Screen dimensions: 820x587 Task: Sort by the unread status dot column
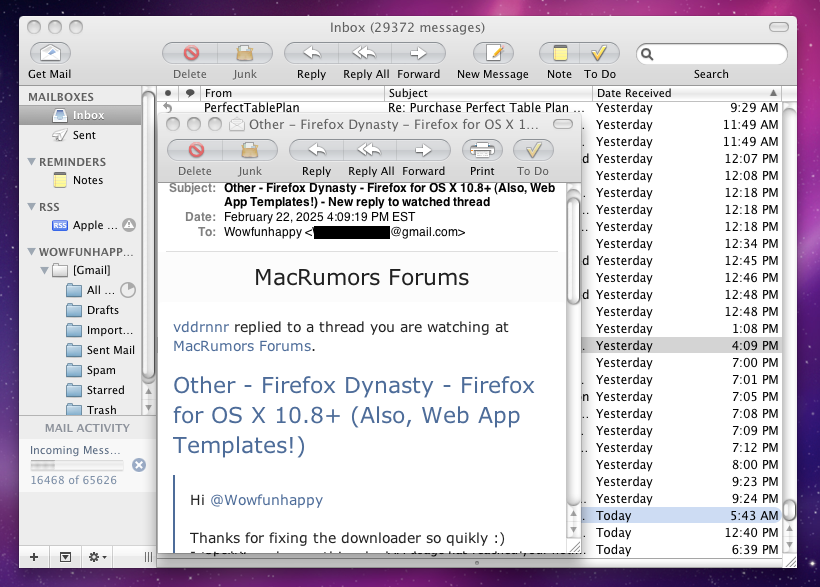(168, 93)
